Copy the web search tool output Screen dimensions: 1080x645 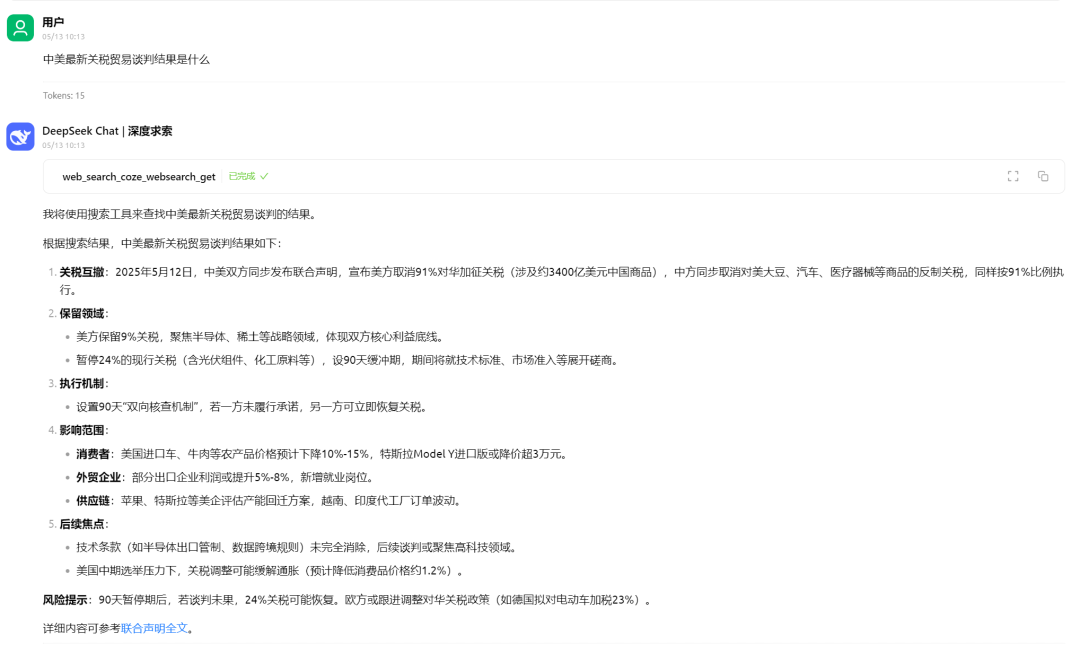tap(1043, 176)
